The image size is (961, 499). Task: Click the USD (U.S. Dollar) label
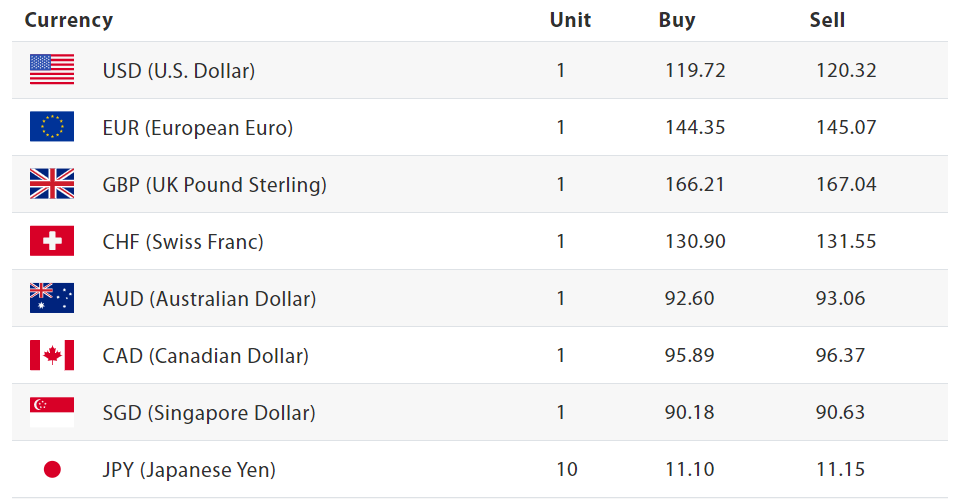pyautogui.click(x=179, y=71)
